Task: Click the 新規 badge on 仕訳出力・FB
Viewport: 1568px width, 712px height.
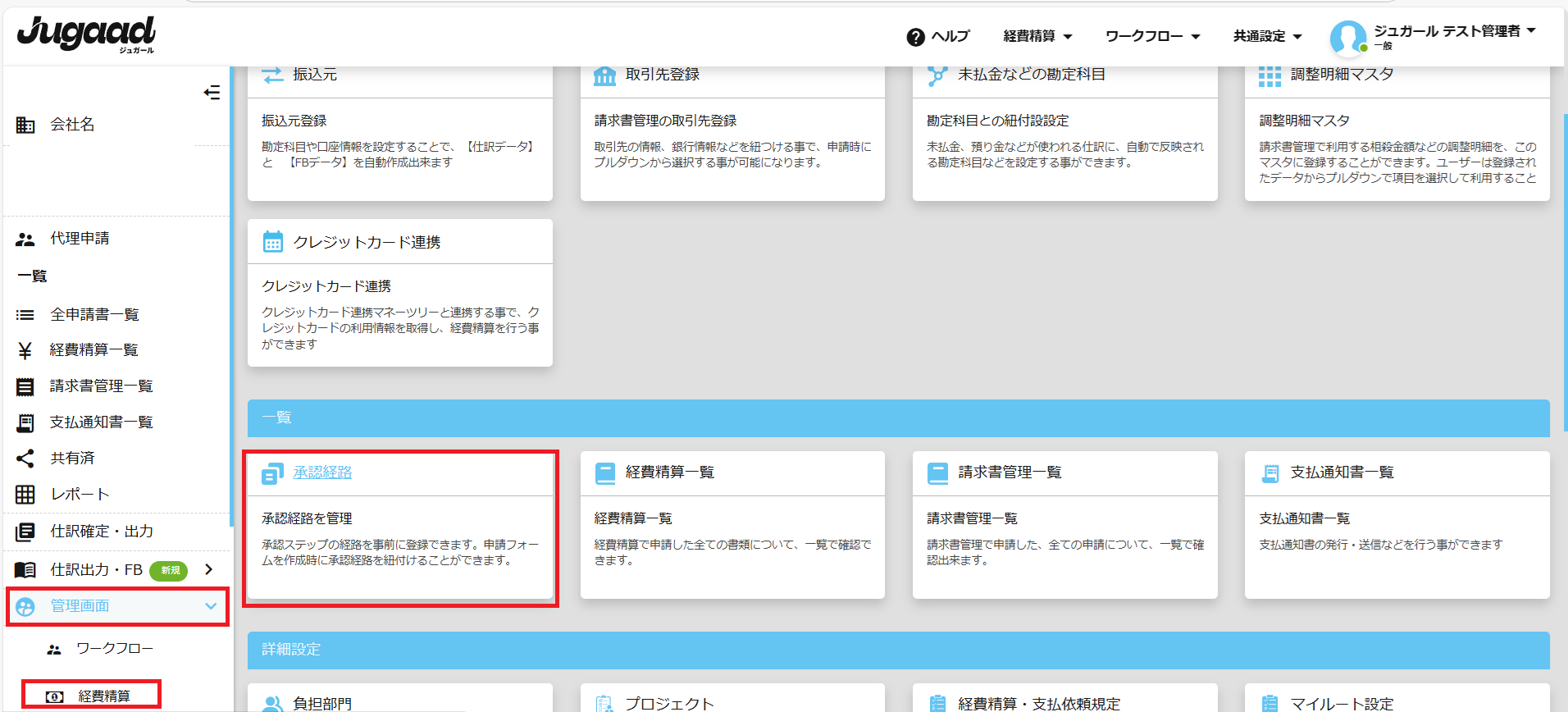Action: coord(169,570)
